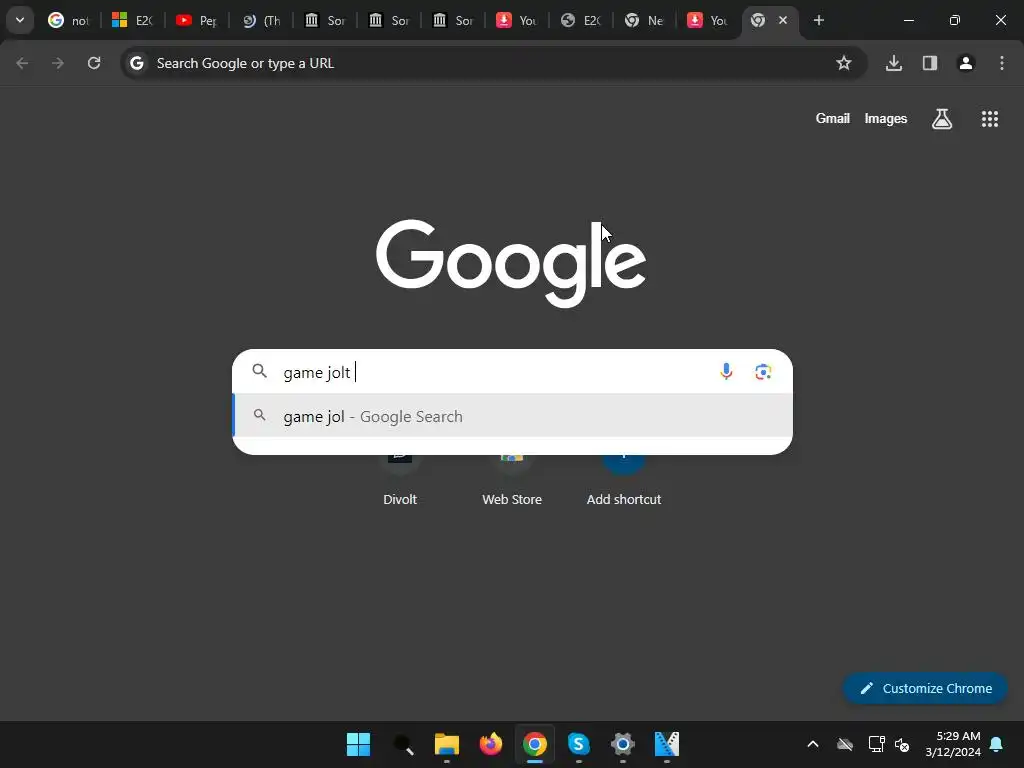This screenshot has height=768, width=1024.
Task: Open Skype from the taskbar
Action: (x=579, y=744)
